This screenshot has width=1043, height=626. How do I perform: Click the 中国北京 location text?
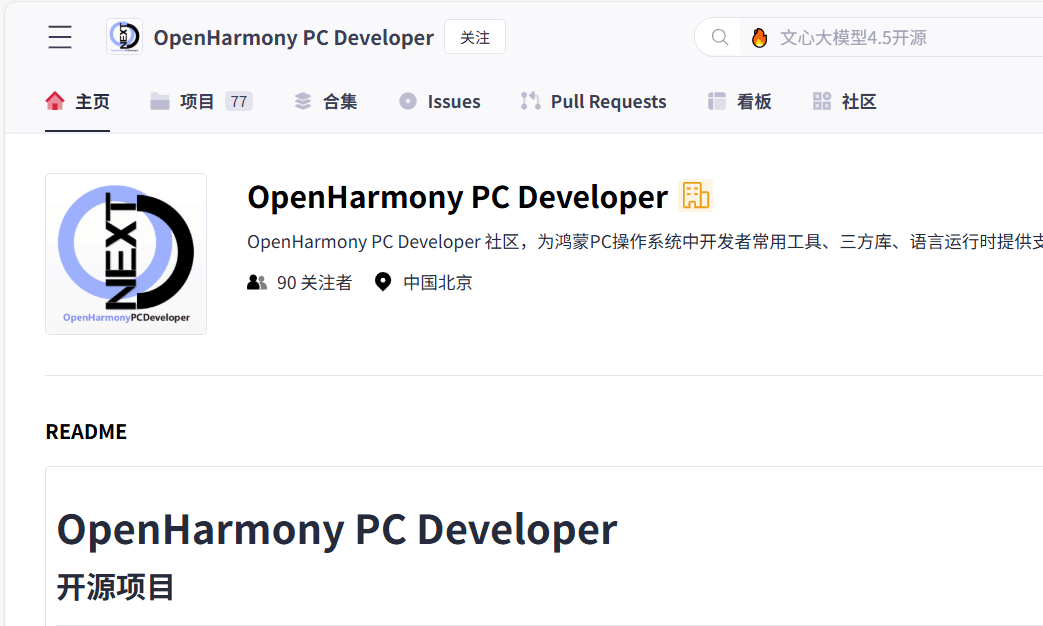point(438,283)
